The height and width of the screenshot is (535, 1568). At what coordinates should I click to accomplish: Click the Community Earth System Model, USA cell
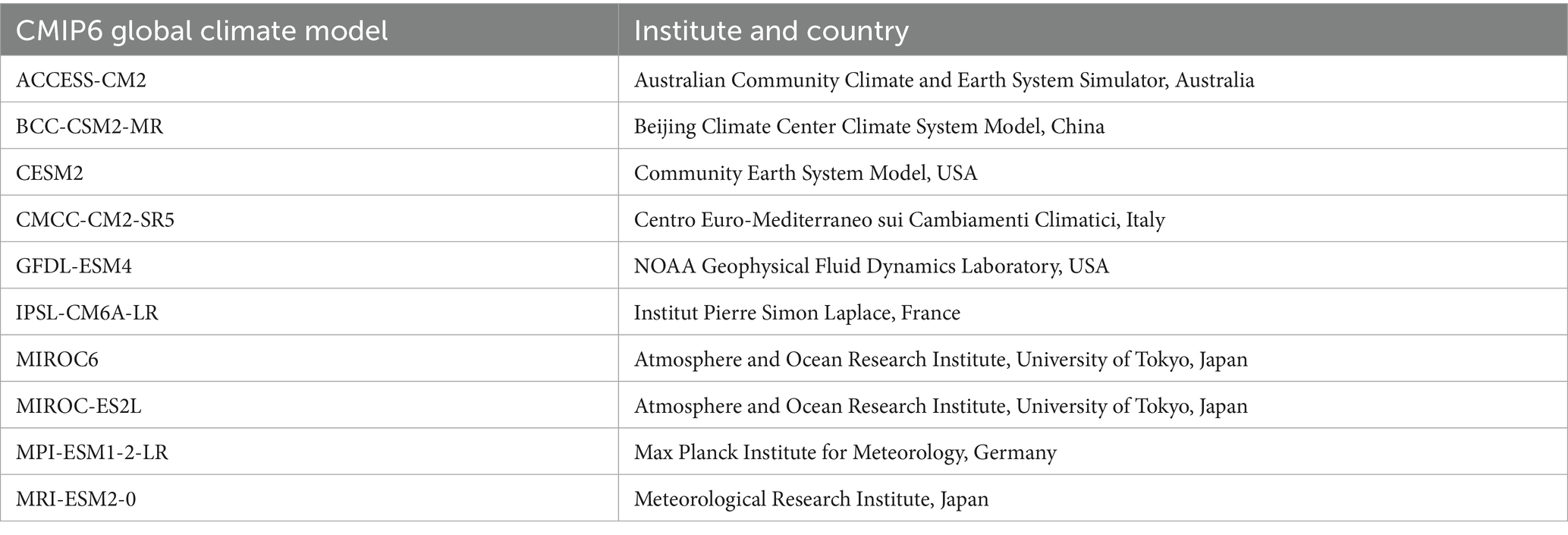pos(1093,172)
